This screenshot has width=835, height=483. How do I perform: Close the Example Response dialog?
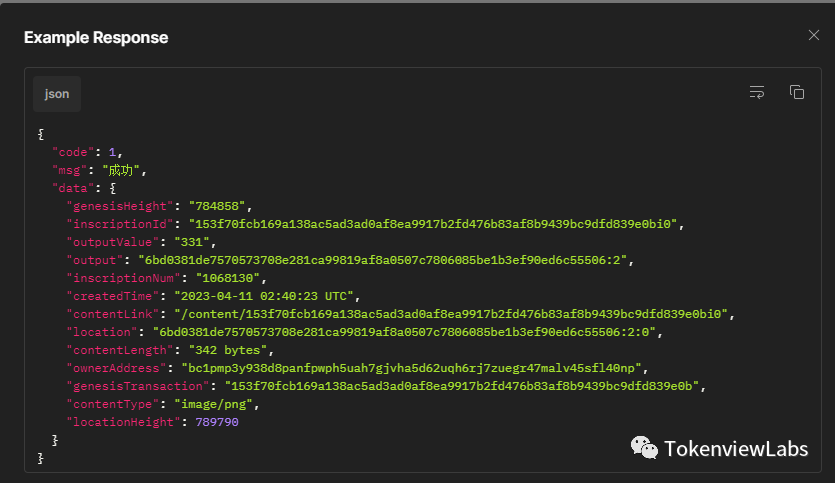tap(813, 35)
